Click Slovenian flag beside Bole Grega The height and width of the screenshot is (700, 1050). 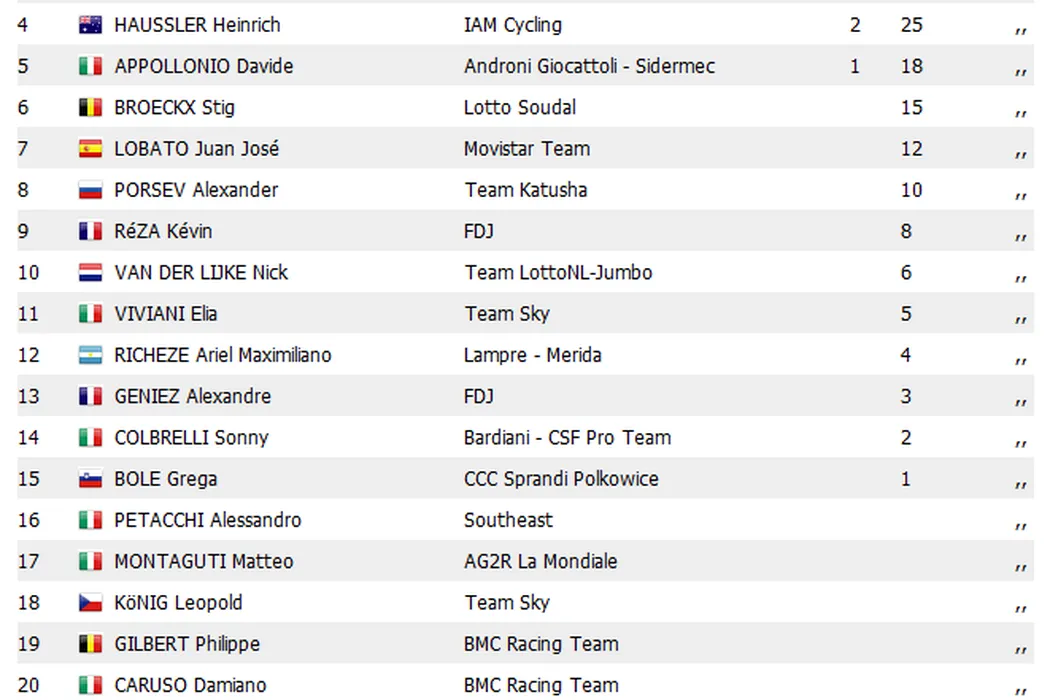pos(90,479)
